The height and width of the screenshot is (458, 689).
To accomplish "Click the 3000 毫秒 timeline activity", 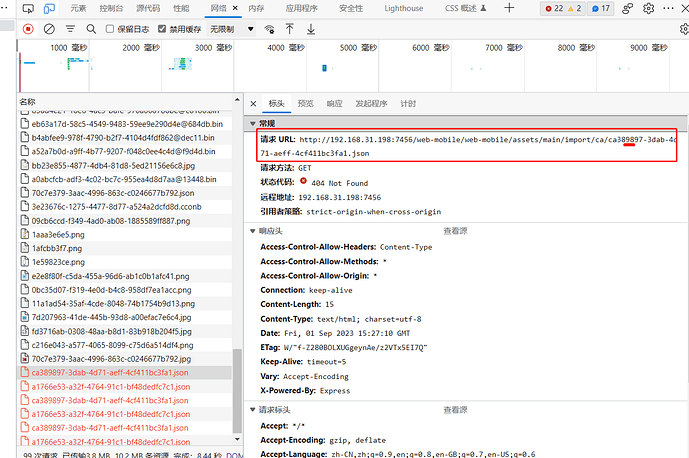I will coord(181,64).
